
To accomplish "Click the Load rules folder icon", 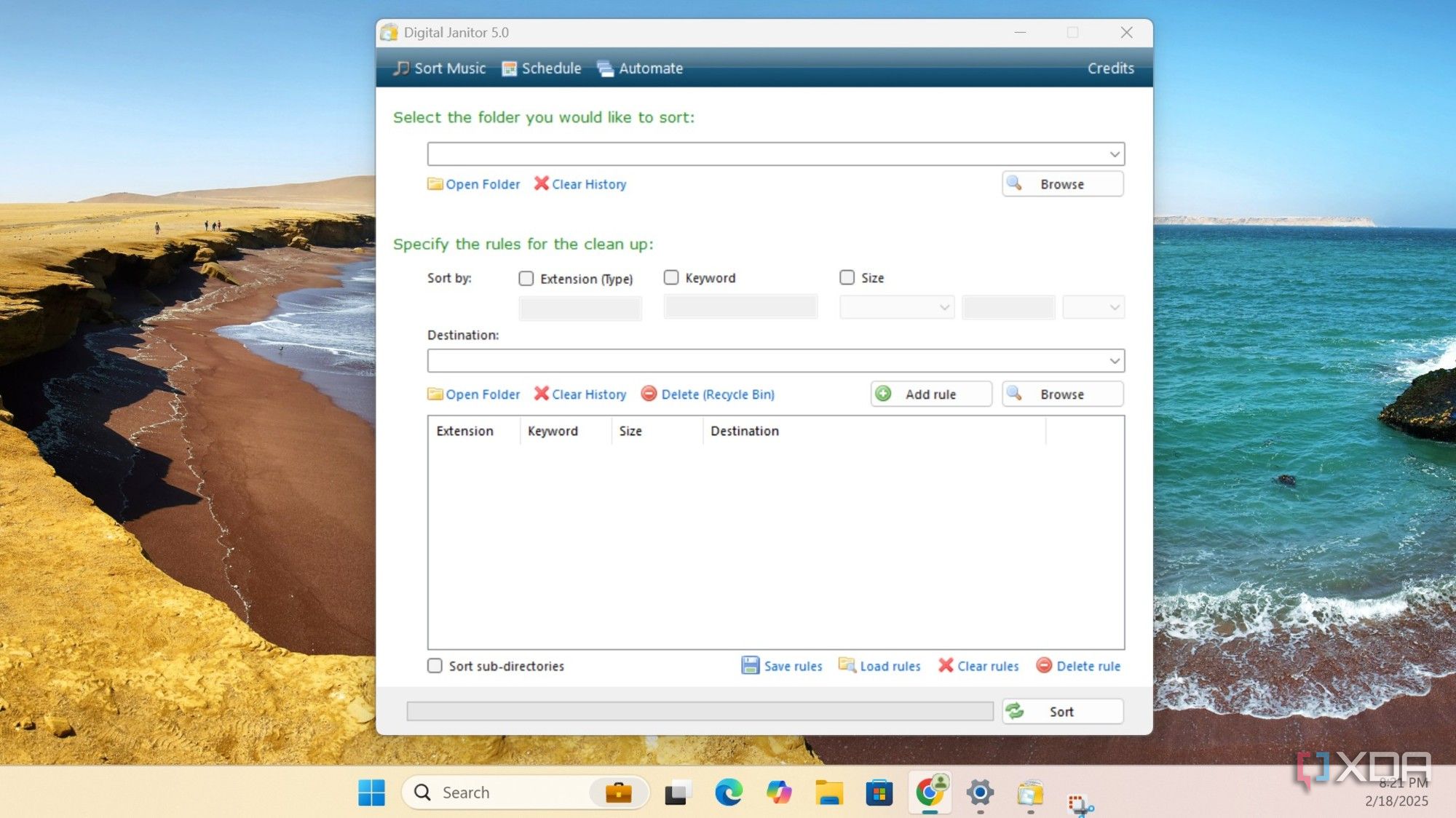I will point(847,665).
